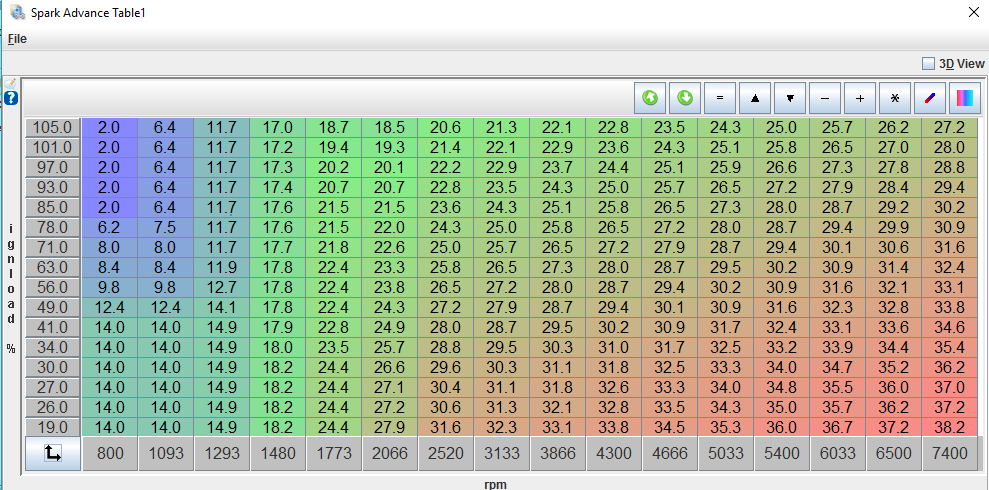989x490 pixels.
Task: Close the Spark Advance Table1 window
Action: 973,13
